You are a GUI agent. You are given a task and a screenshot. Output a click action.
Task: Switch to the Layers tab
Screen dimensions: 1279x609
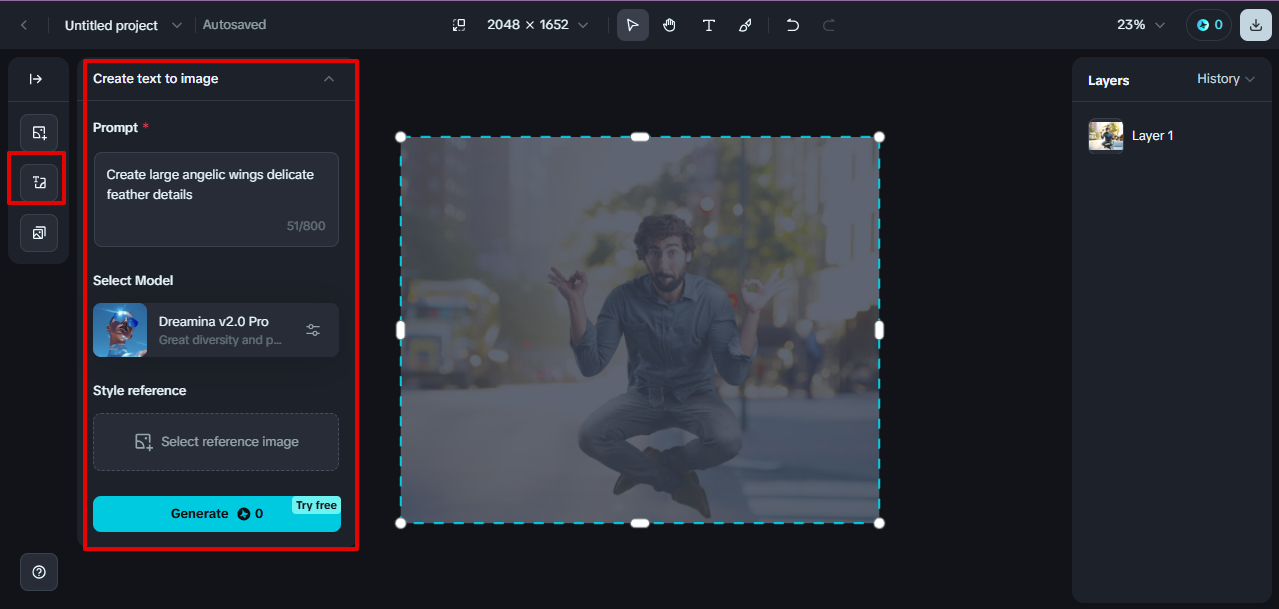1108,80
